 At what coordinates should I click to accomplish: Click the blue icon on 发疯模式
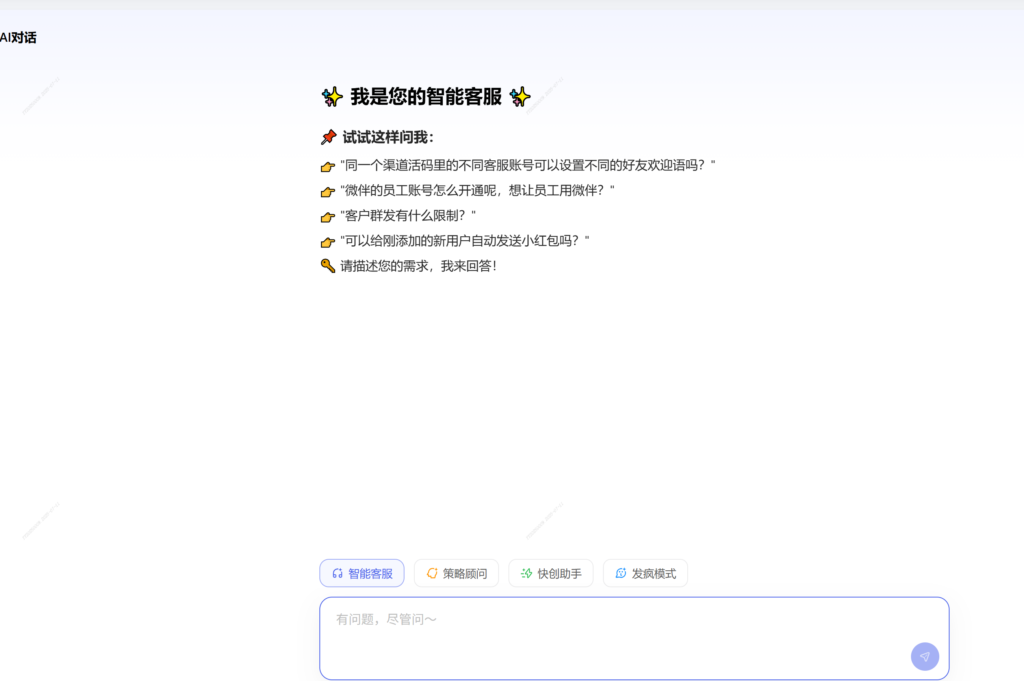[620, 573]
